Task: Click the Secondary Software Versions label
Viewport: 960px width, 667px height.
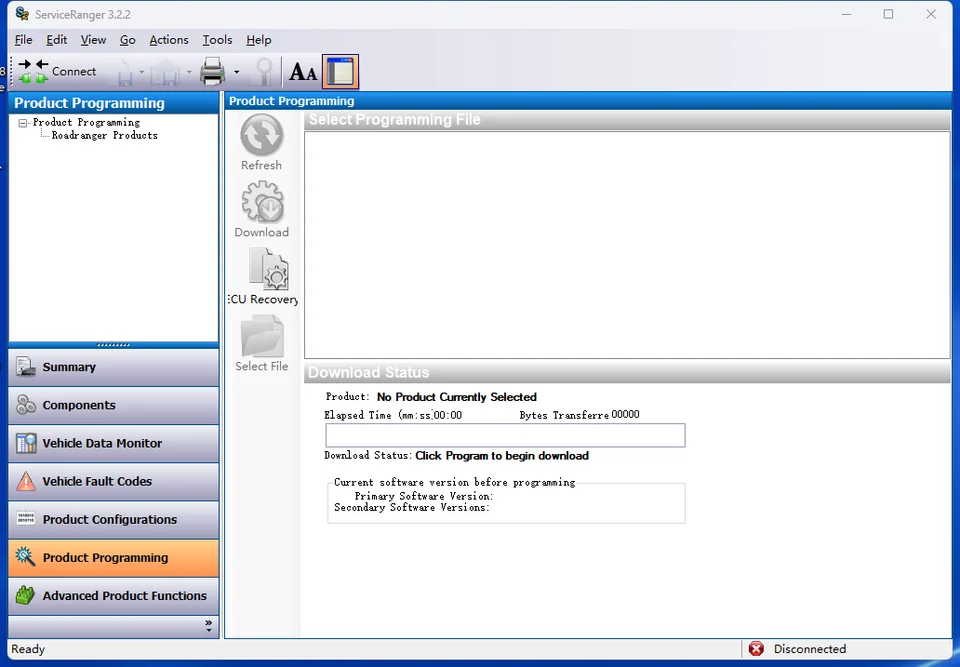Action: click(412, 508)
